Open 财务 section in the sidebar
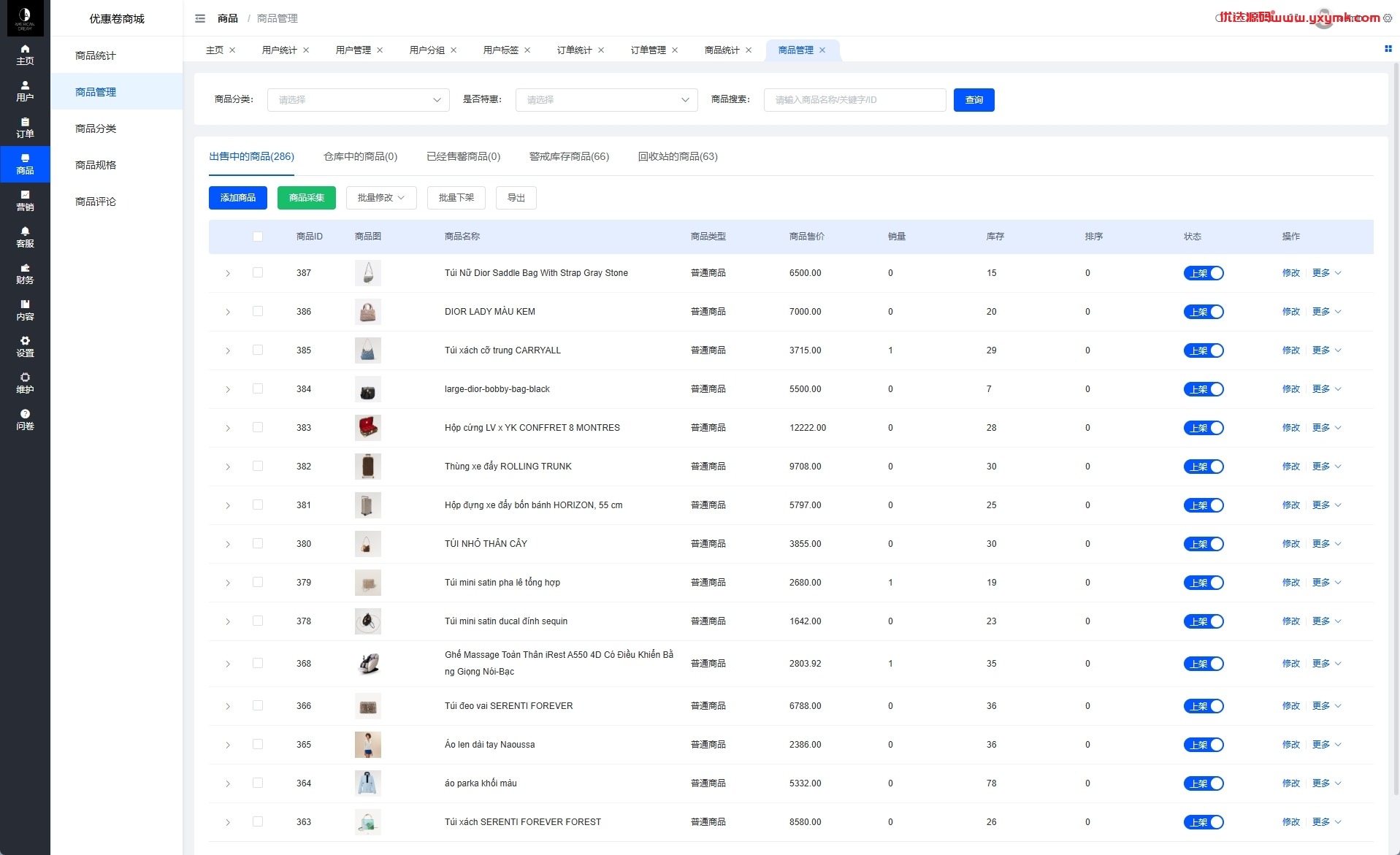Viewport: 1400px width, 855px height. click(x=25, y=274)
